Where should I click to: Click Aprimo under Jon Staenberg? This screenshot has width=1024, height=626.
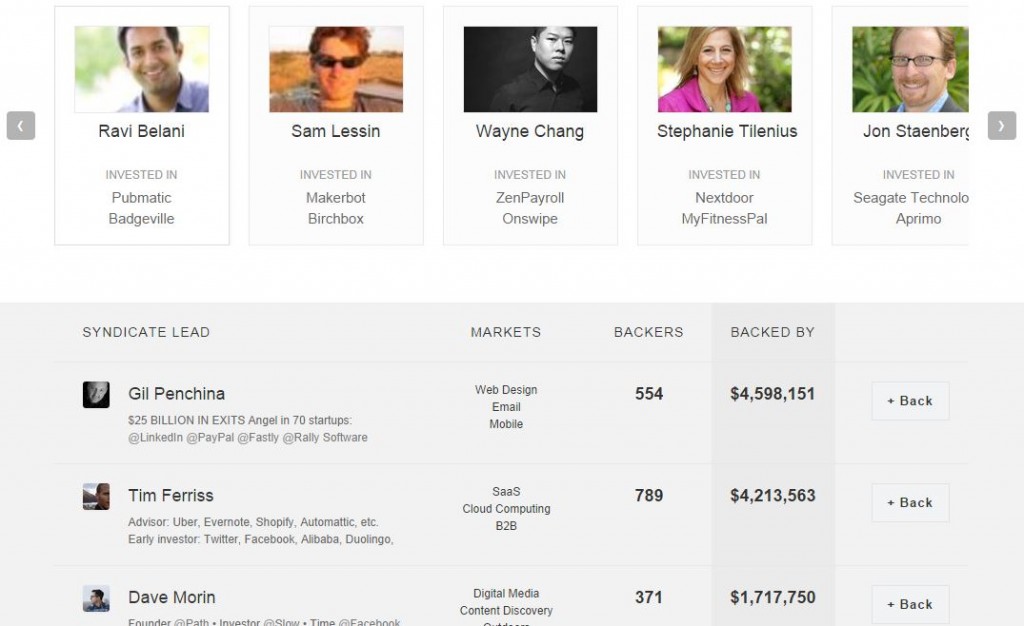pos(918,219)
